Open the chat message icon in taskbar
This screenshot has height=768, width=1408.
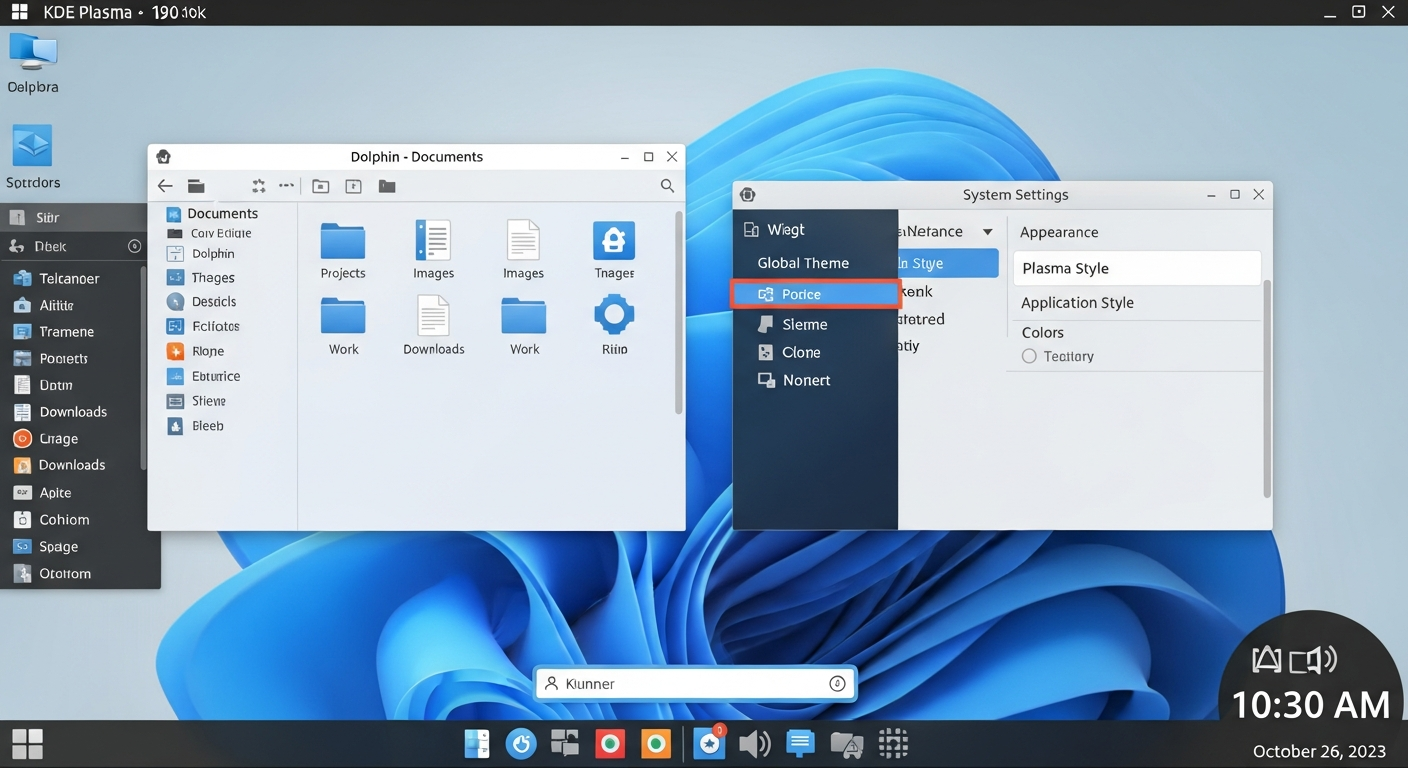(x=800, y=743)
